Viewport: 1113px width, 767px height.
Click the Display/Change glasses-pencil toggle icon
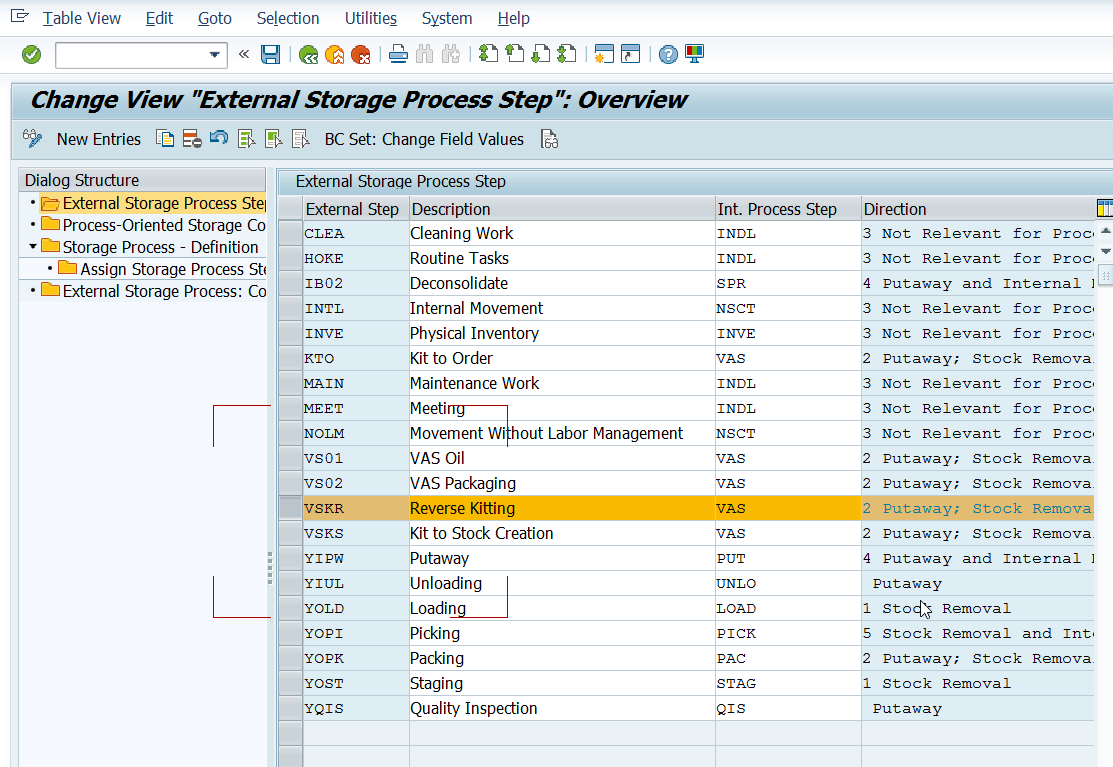(33, 139)
